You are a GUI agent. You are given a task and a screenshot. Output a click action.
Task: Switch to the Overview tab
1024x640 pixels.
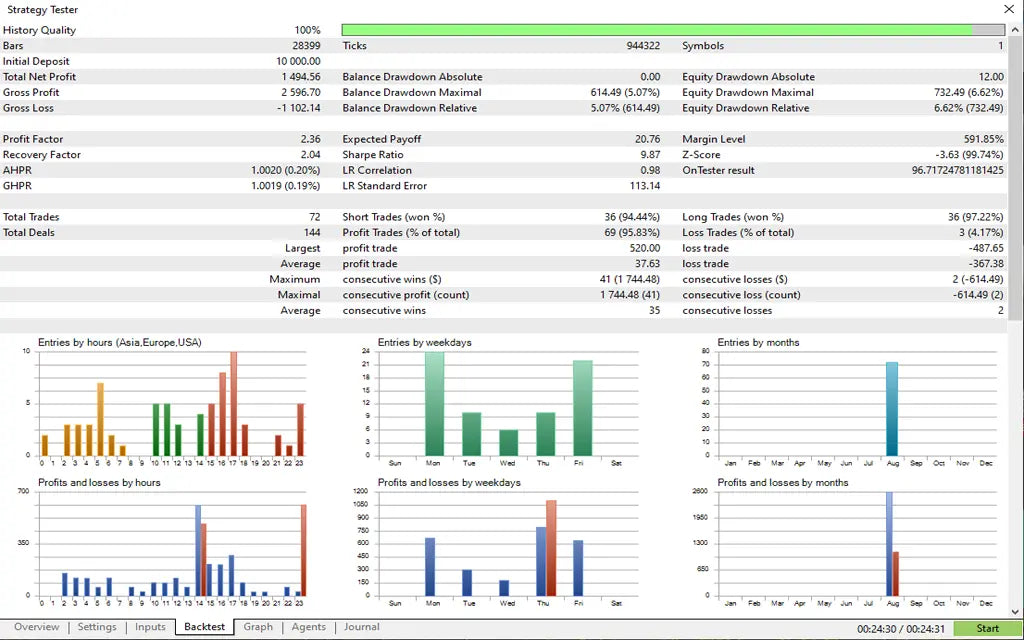(36, 627)
